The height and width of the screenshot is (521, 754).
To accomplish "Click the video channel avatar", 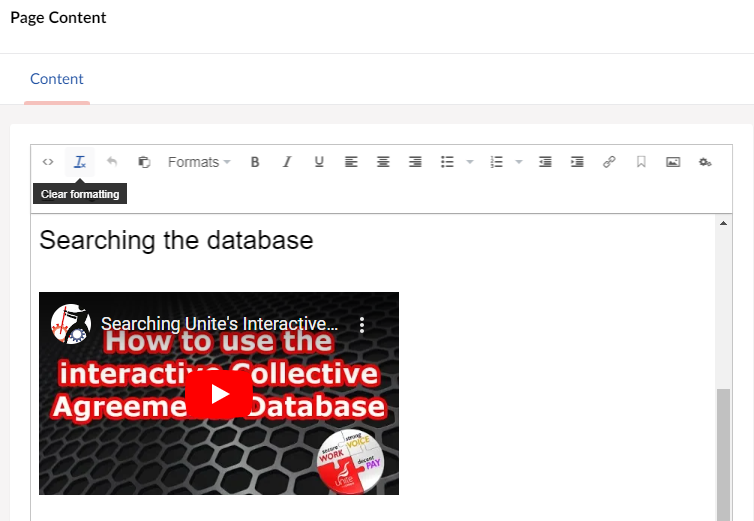I will [x=71, y=324].
